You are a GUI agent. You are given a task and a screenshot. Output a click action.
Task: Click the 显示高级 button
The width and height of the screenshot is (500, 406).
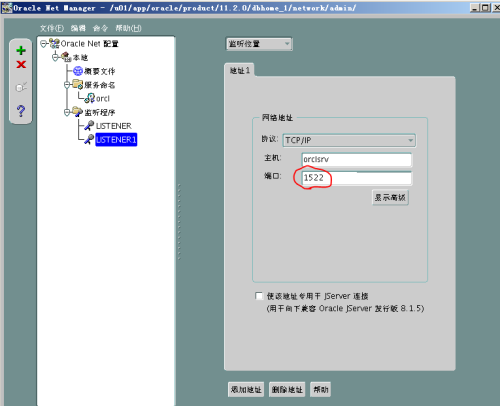pos(390,197)
